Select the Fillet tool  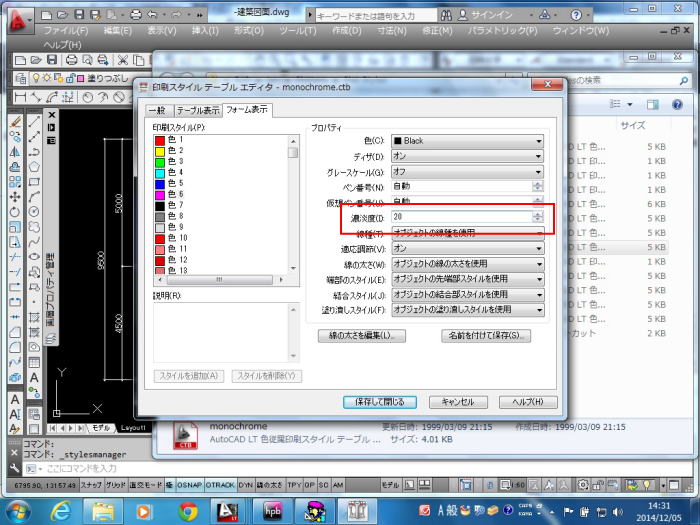click(15, 347)
